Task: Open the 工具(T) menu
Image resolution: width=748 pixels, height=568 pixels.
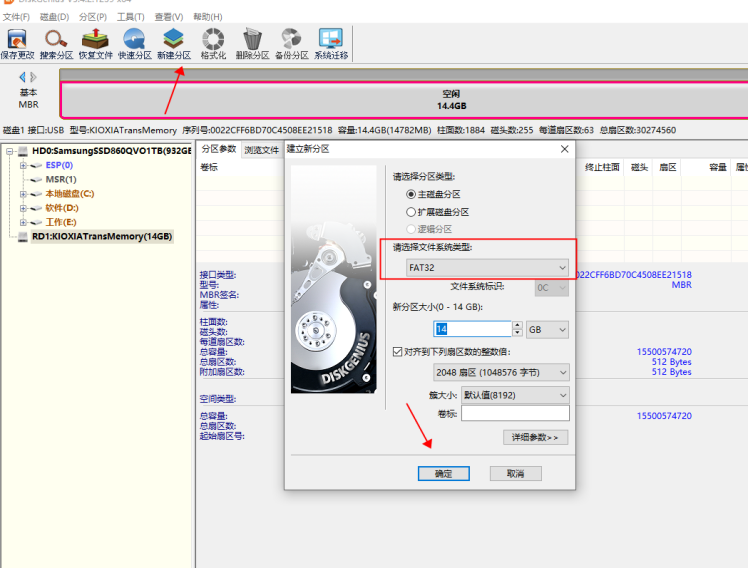Action: point(131,17)
